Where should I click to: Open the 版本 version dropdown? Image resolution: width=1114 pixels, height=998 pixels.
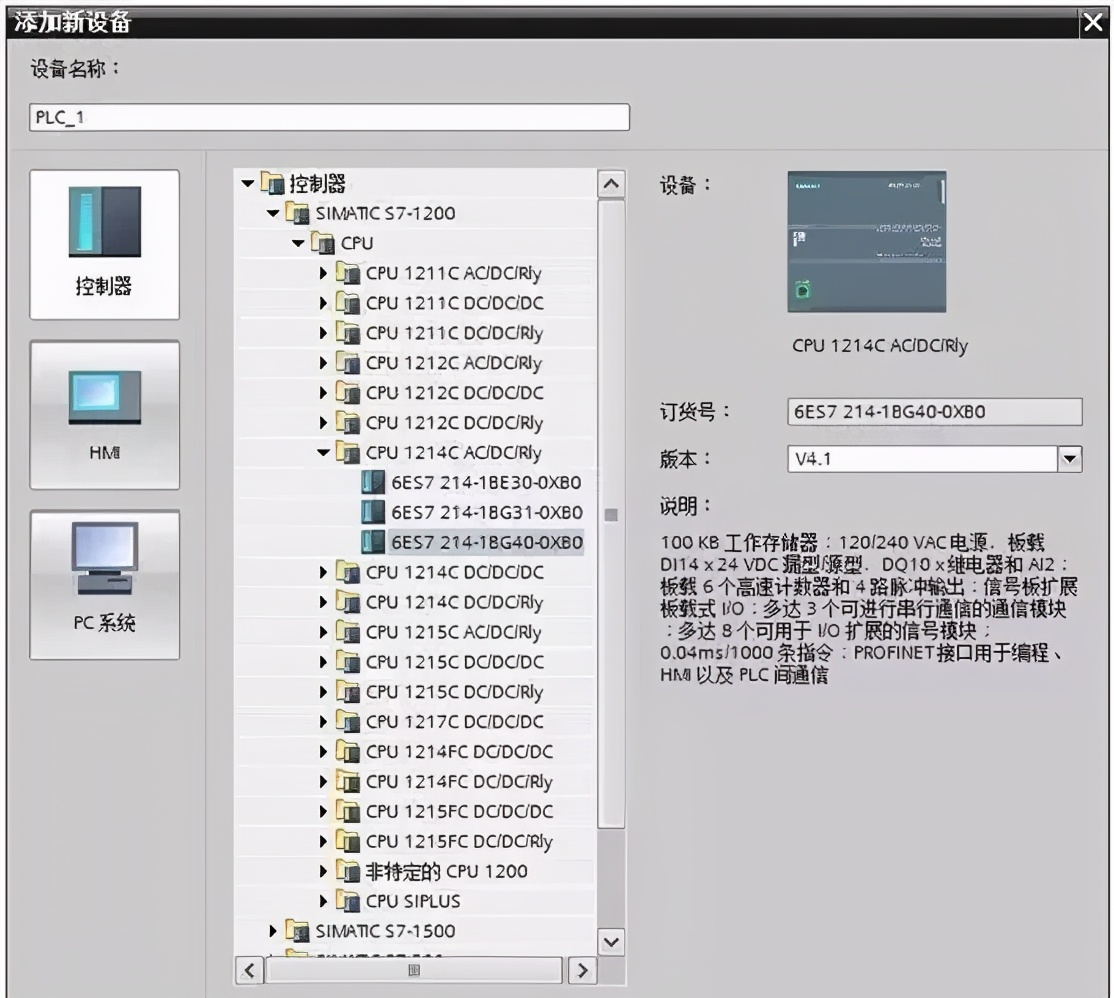1071,459
